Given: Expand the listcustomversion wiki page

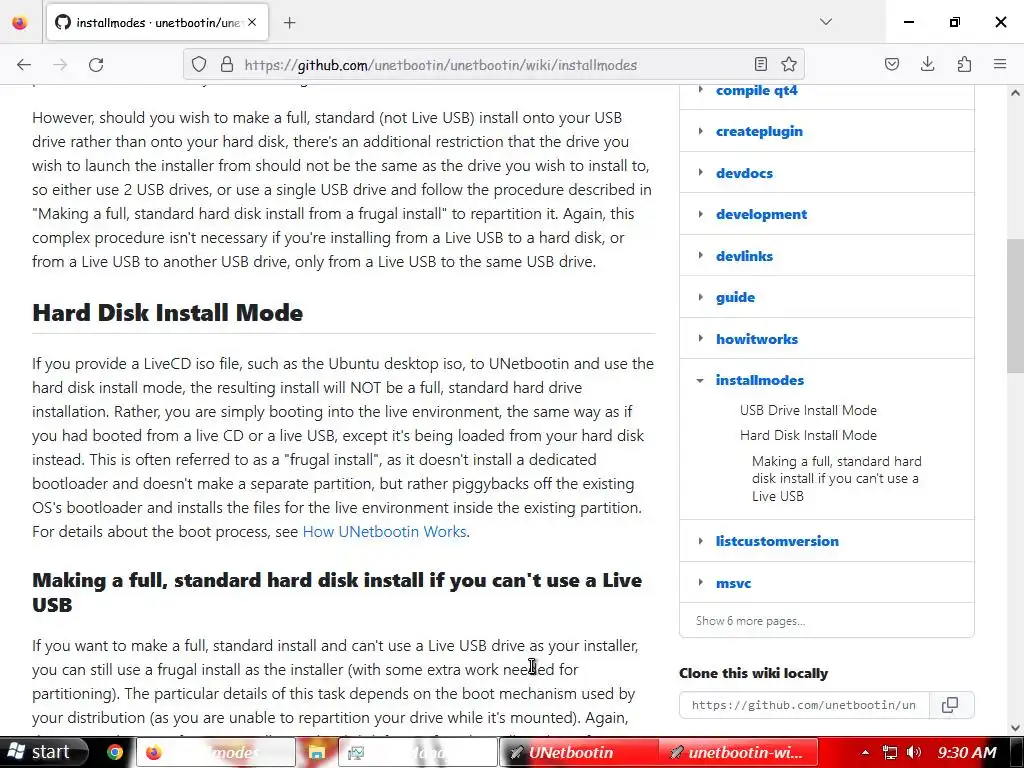Looking at the screenshot, I should (700, 541).
